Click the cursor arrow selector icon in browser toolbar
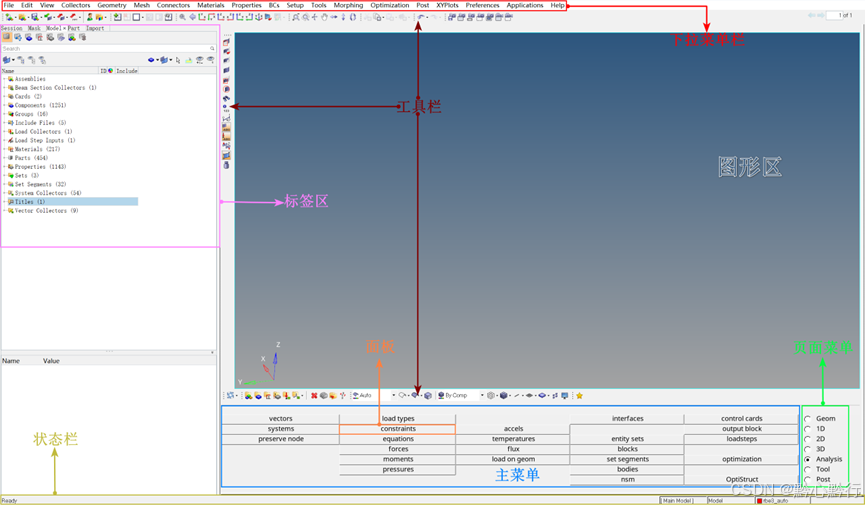 point(178,60)
